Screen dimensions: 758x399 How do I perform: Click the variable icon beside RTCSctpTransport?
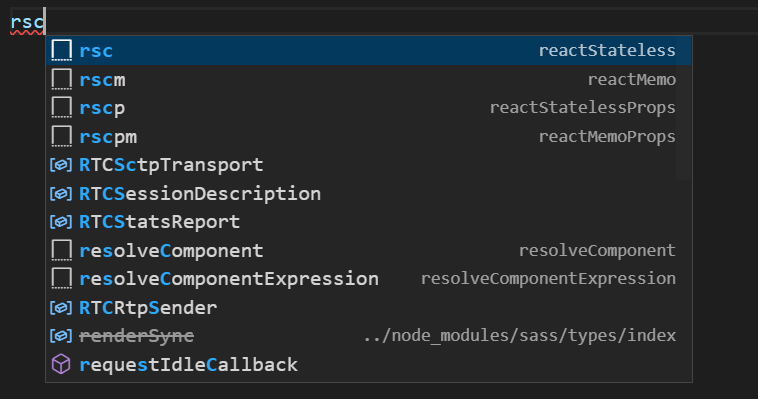tap(61, 165)
